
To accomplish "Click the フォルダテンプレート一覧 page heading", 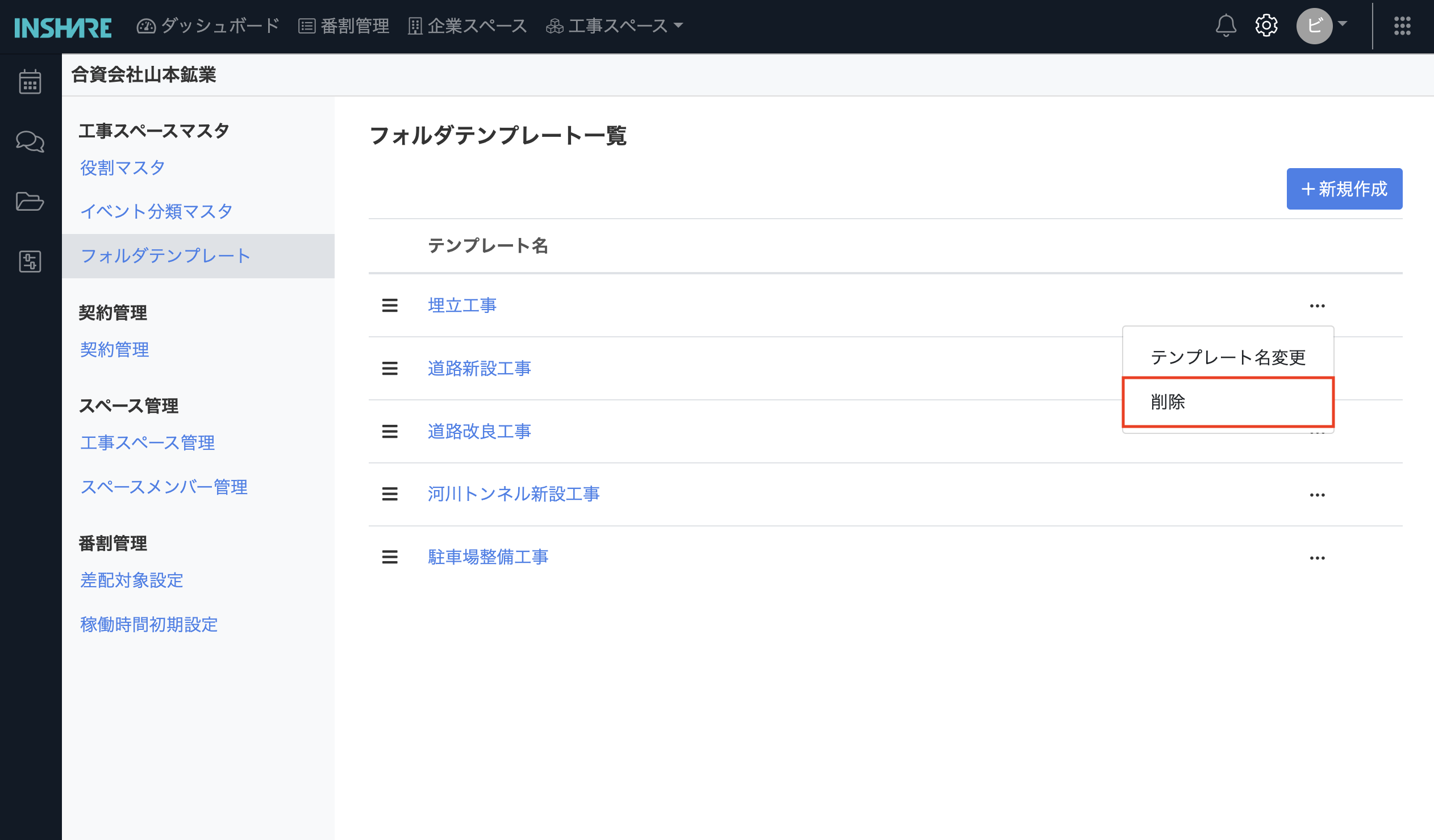I will coord(498,136).
